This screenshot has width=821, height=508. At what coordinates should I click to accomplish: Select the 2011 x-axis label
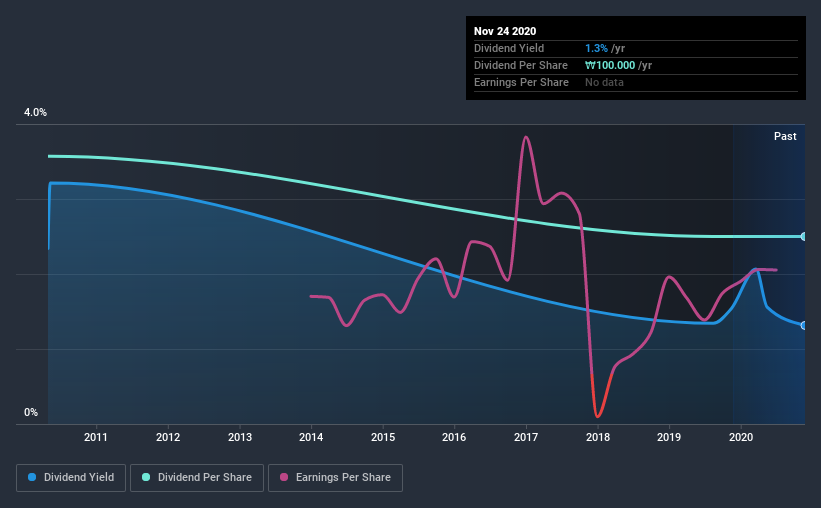tap(96, 437)
